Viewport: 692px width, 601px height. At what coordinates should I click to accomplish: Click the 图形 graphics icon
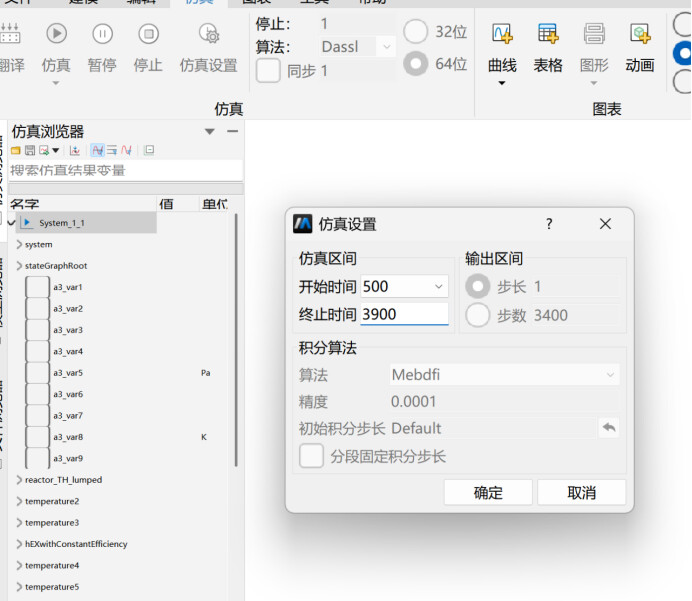pos(594,34)
